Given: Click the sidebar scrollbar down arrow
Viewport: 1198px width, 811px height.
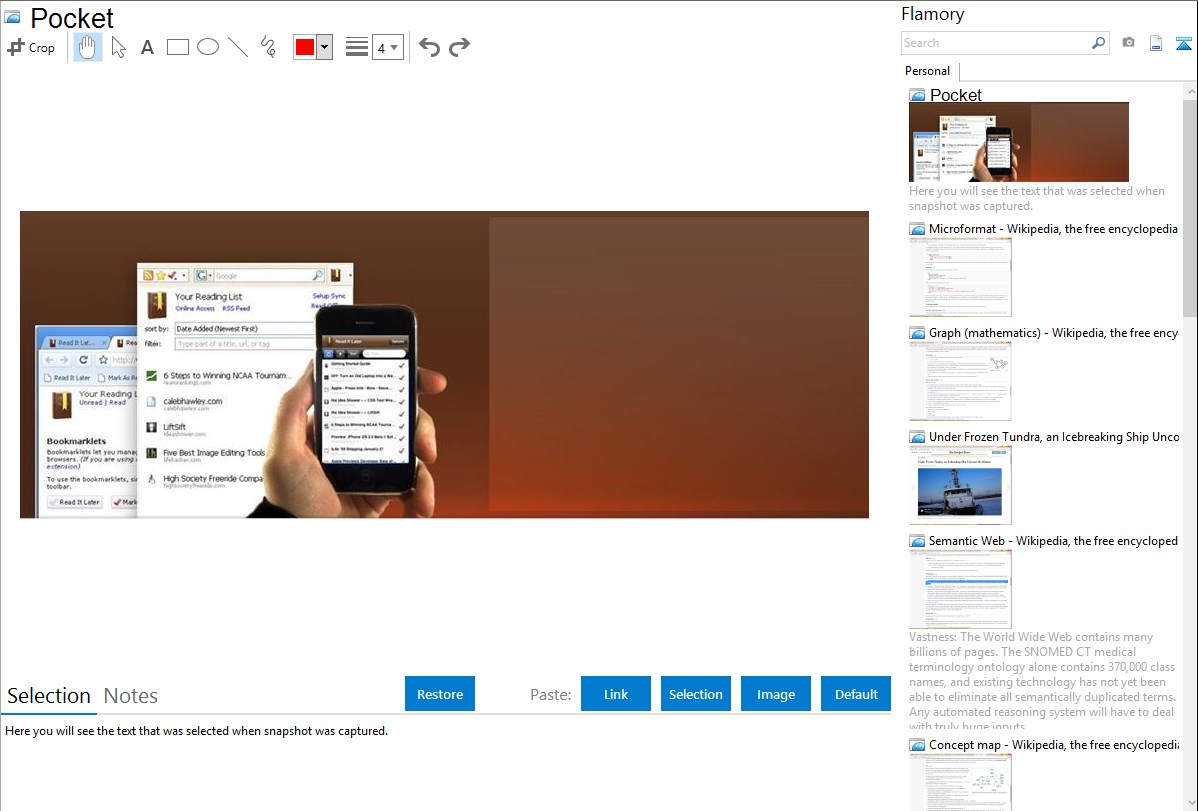Looking at the screenshot, I should pos(1190,803).
